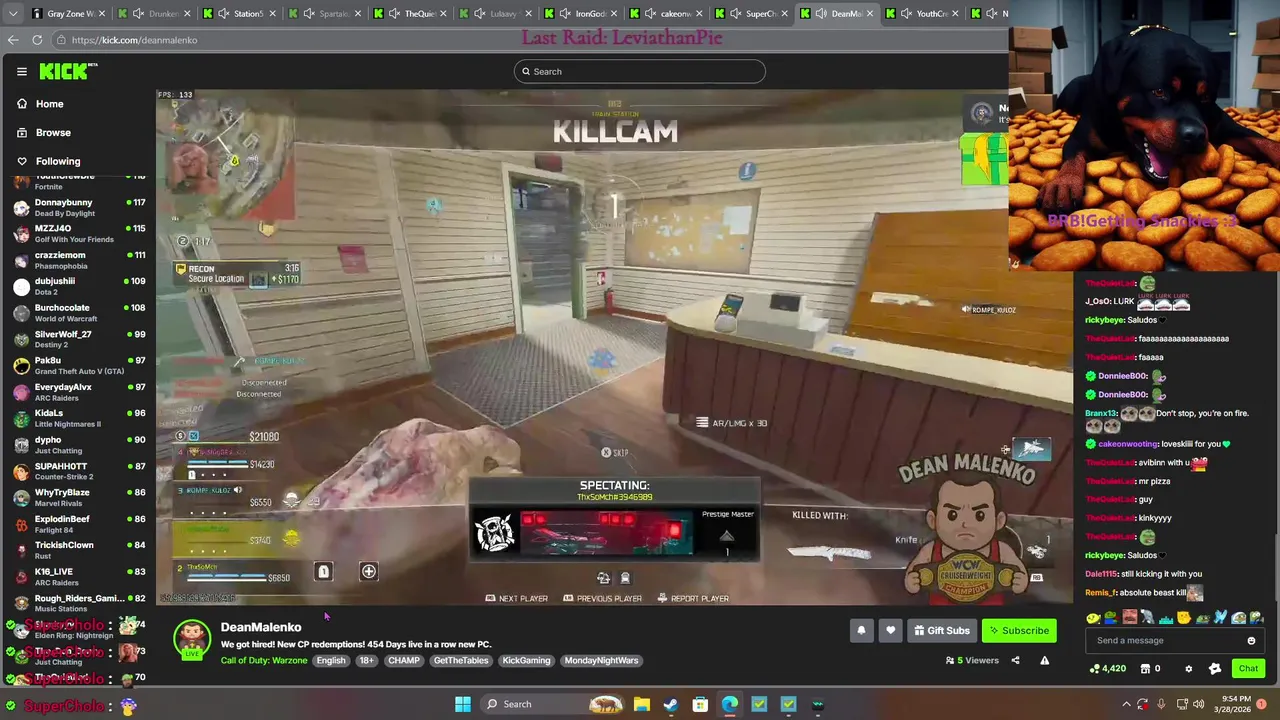Focus the Kick search box
This screenshot has width=1280, height=720.
click(x=640, y=71)
